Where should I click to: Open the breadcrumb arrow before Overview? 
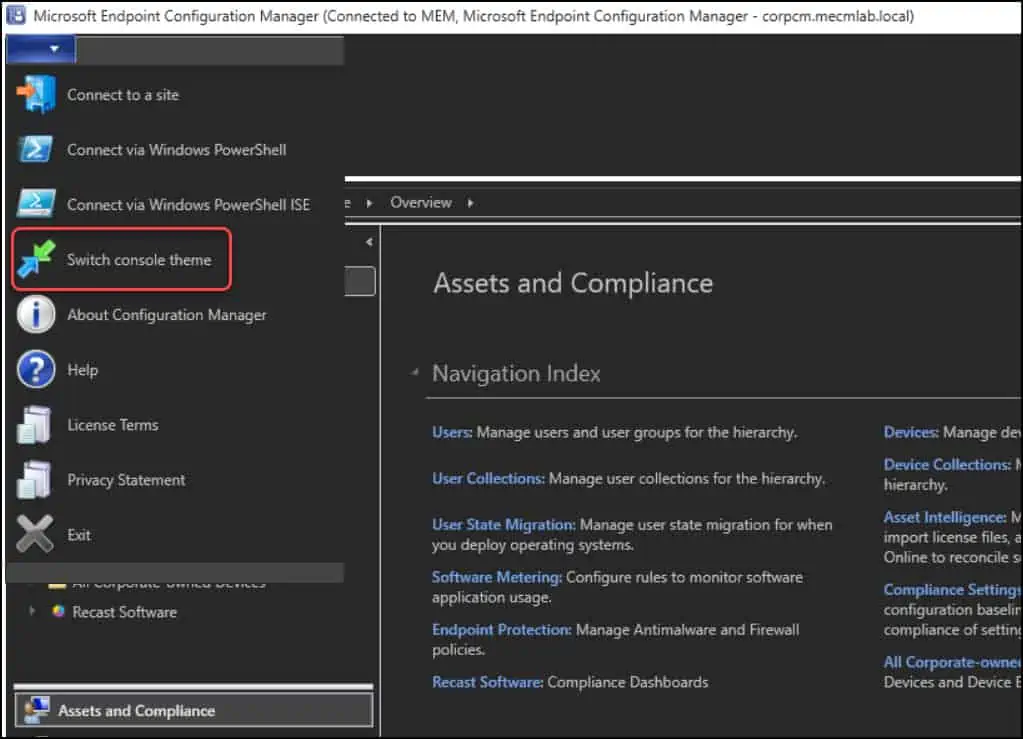pyautogui.click(x=369, y=203)
